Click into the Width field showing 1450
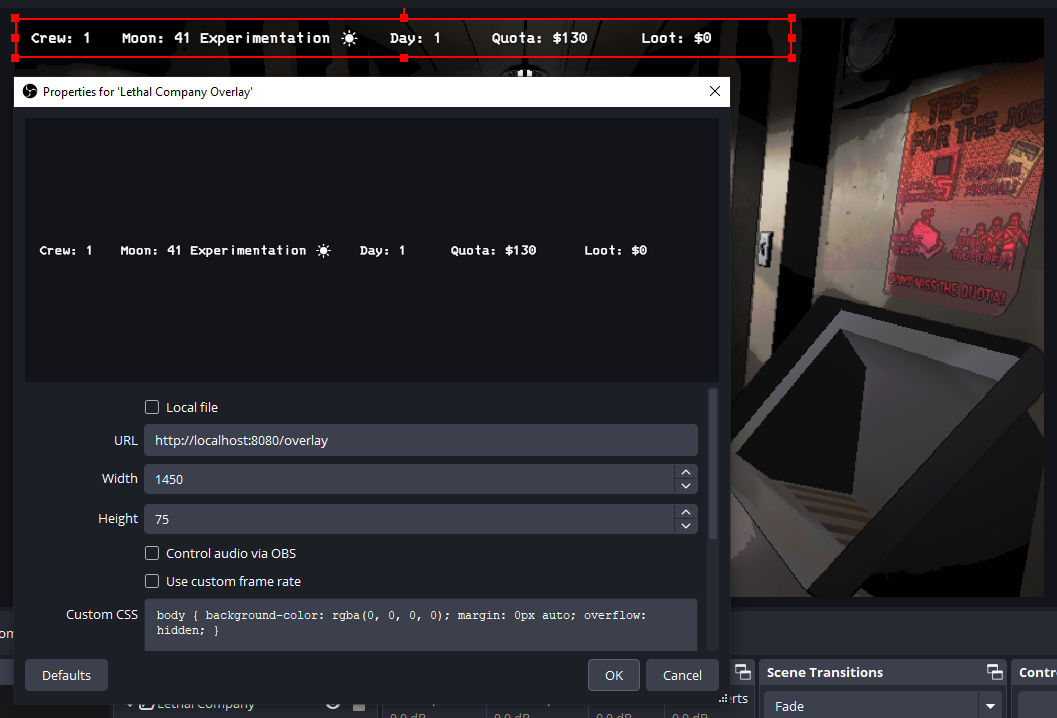 [x=409, y=479]
